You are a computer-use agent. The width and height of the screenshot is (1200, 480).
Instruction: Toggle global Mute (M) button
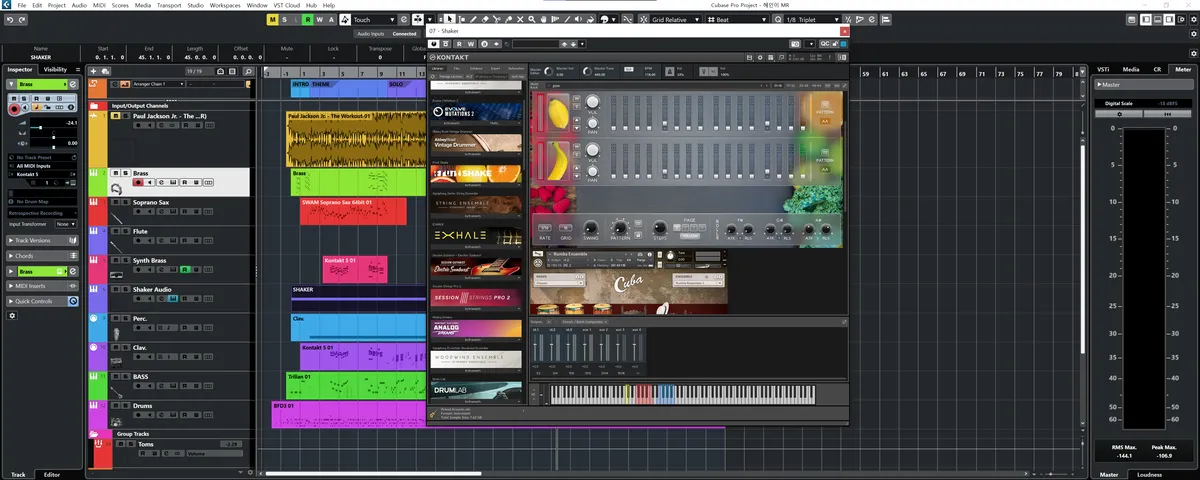pos(273,20)
